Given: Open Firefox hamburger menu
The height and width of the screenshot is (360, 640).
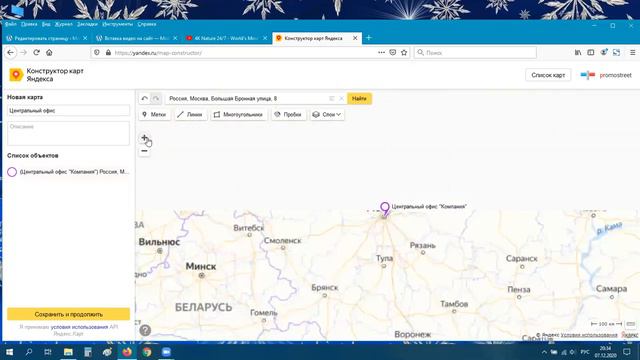Looking at the screenshot, I should (633, 53).
